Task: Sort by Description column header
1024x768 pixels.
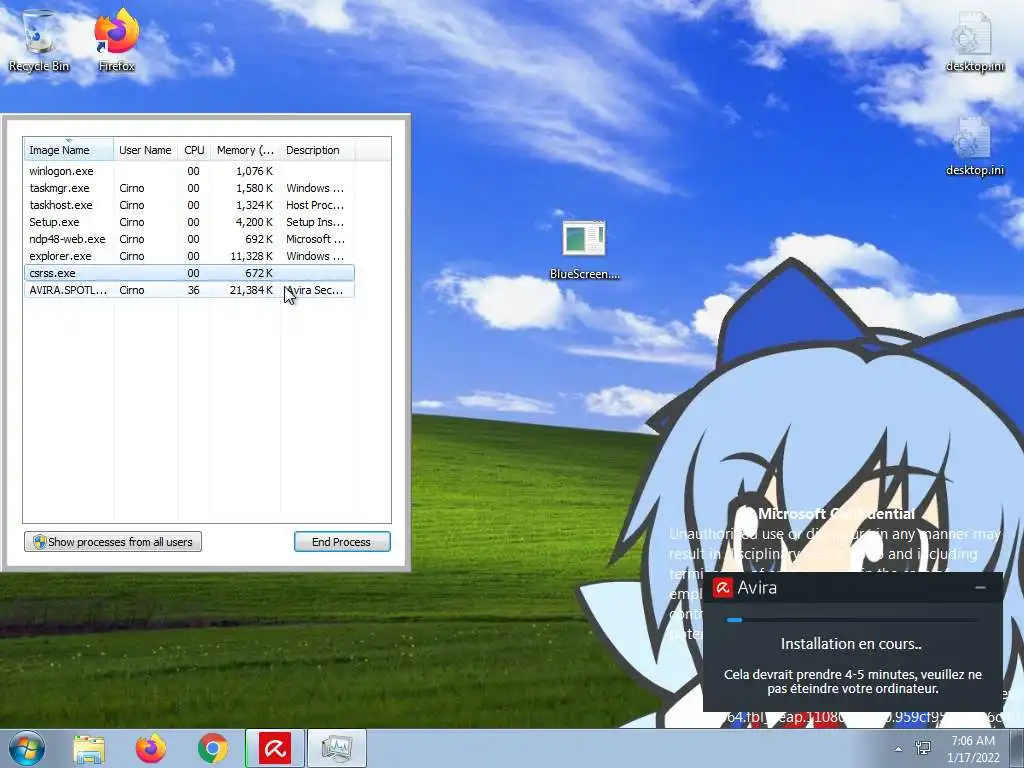Action: coord(317,150)
